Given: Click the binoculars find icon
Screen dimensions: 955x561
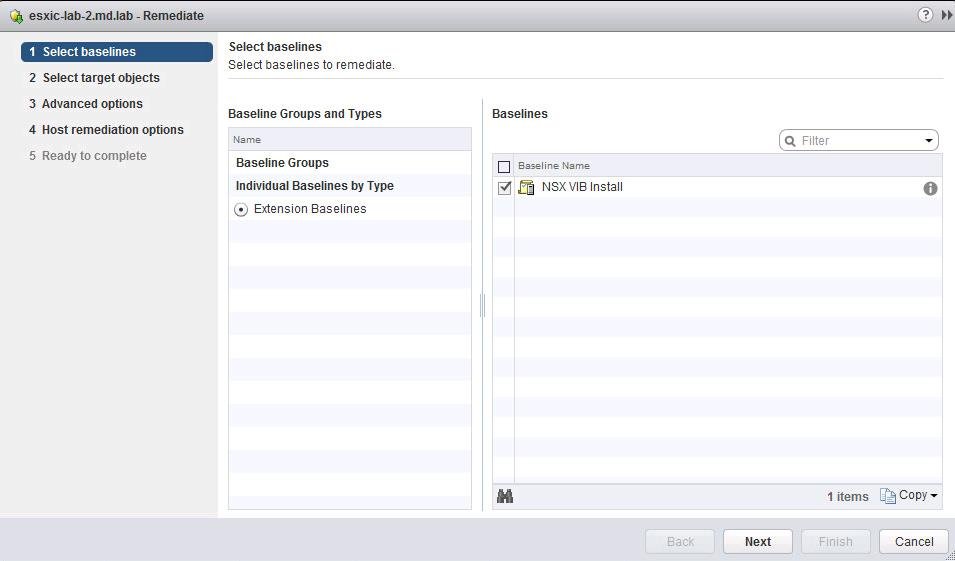Looking at the screenshot, I should click(505, 496).
